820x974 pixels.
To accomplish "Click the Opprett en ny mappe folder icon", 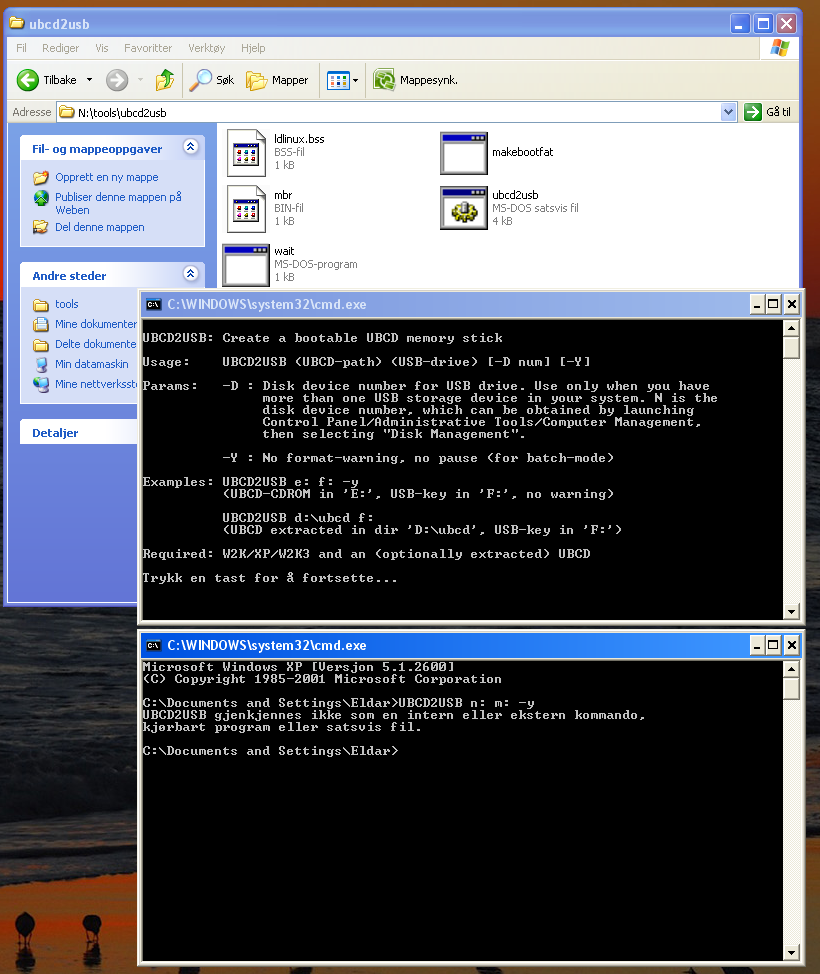I will point(41,178).
